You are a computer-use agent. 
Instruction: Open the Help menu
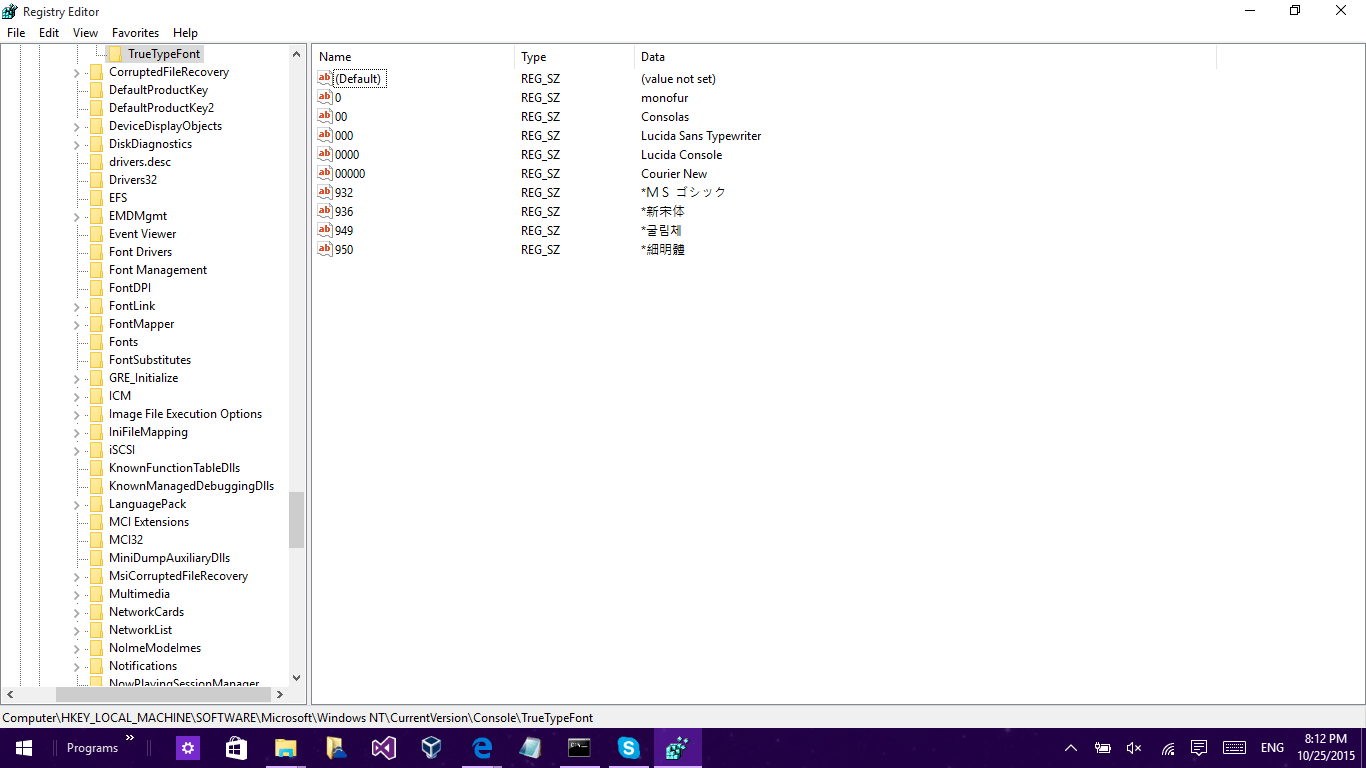[185, 33]
